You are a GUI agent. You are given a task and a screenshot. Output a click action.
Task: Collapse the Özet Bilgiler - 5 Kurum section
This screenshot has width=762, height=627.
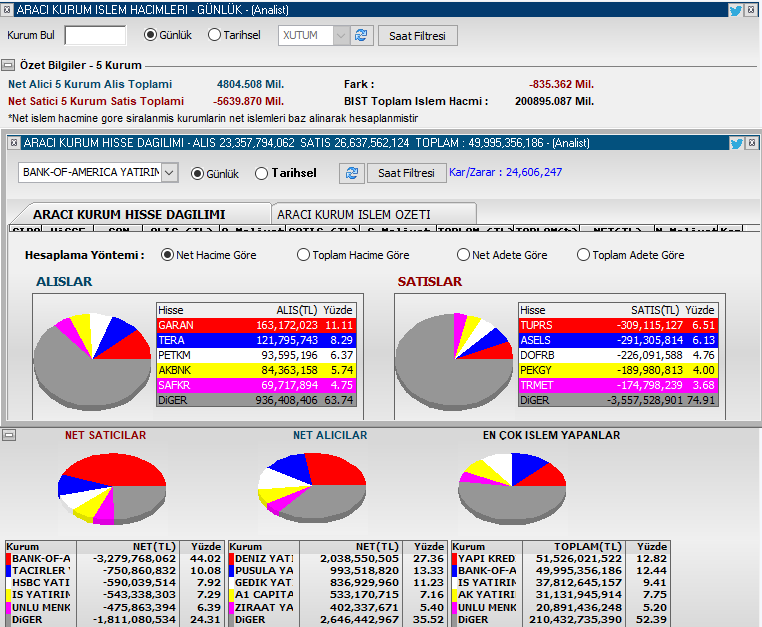coord(8,65)
